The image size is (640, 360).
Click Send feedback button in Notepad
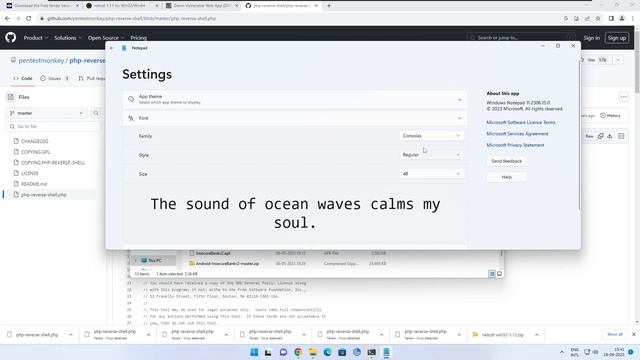click(506, 161)
